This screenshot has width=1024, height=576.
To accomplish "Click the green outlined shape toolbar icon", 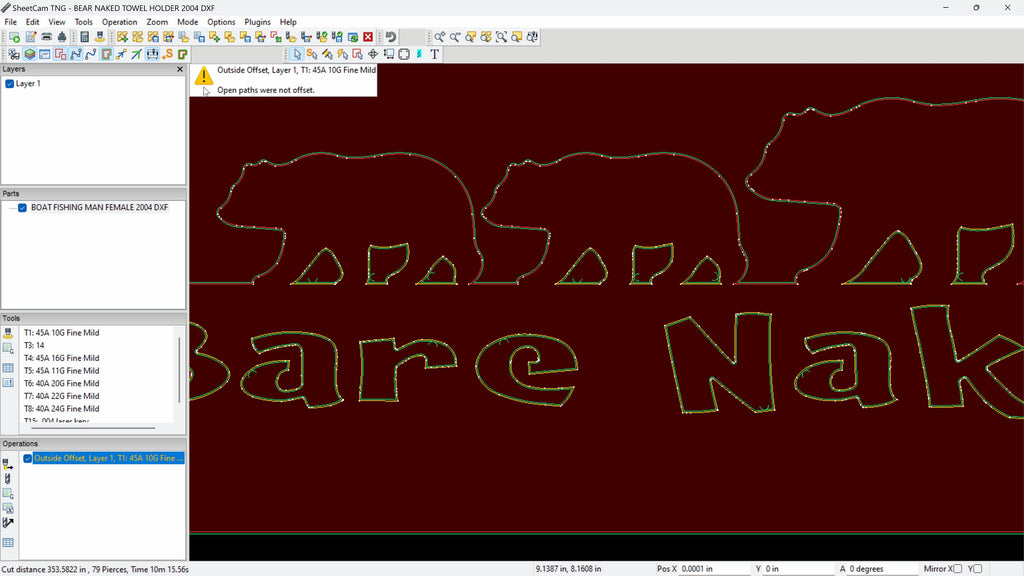I will [x=183, y=54].
